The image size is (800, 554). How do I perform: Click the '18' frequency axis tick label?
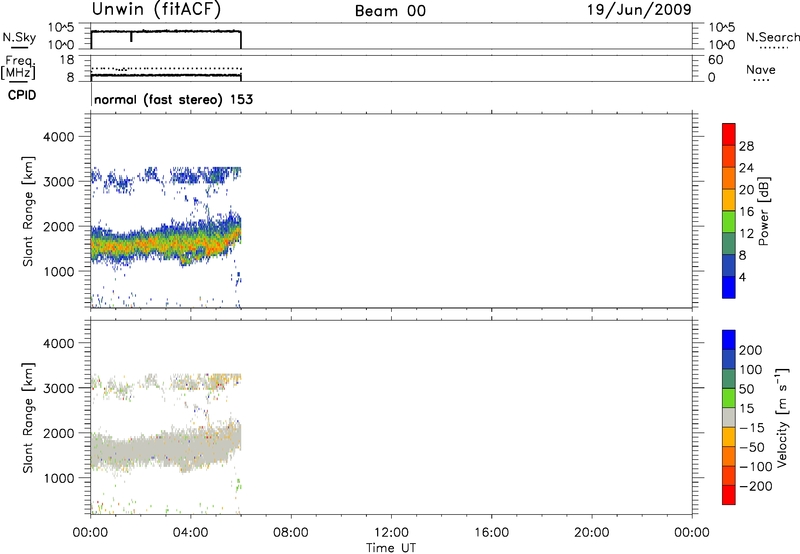pyautogui.click(x=67, y=60)
